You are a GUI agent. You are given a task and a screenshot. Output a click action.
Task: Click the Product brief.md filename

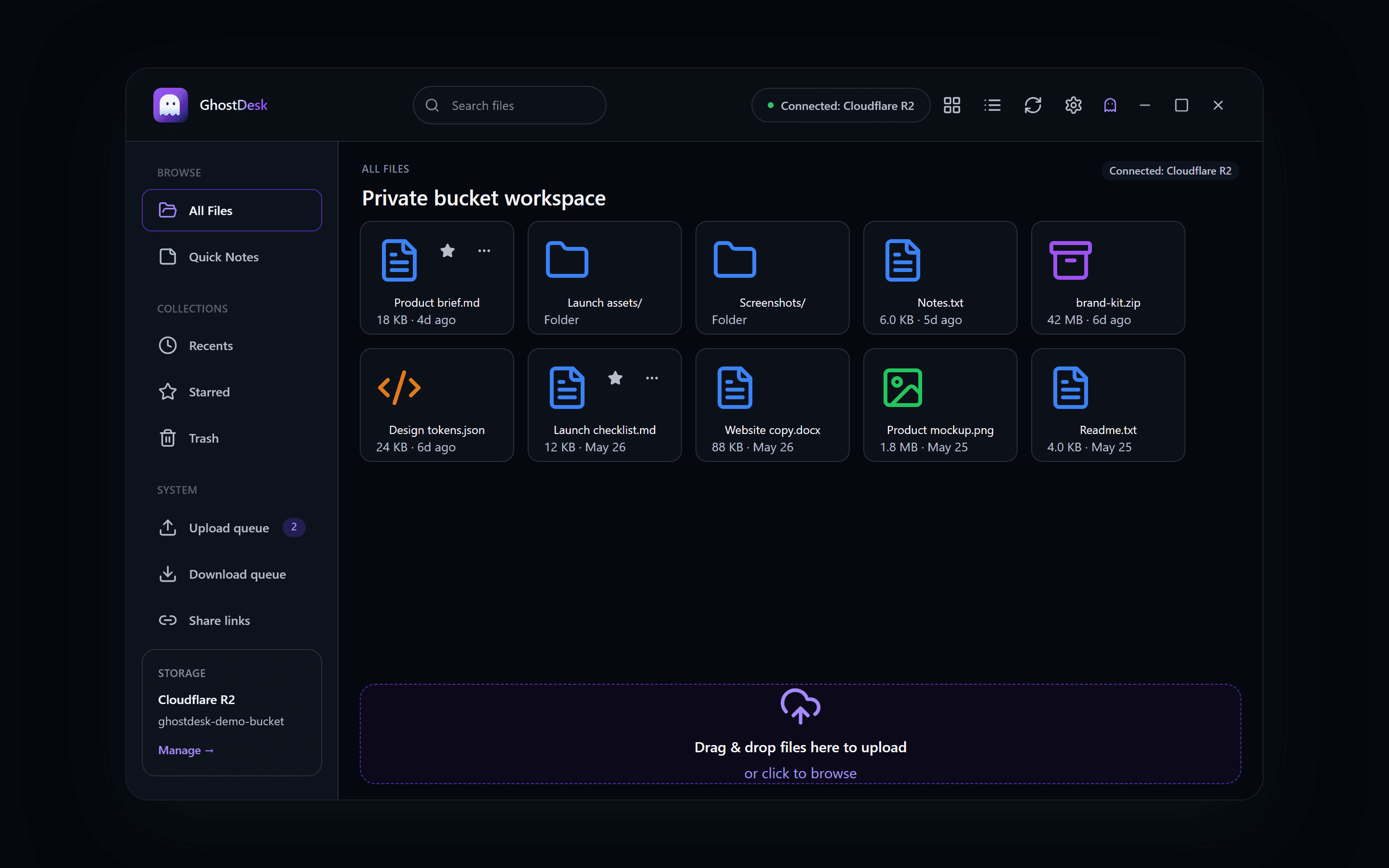(x=437, y=302)
